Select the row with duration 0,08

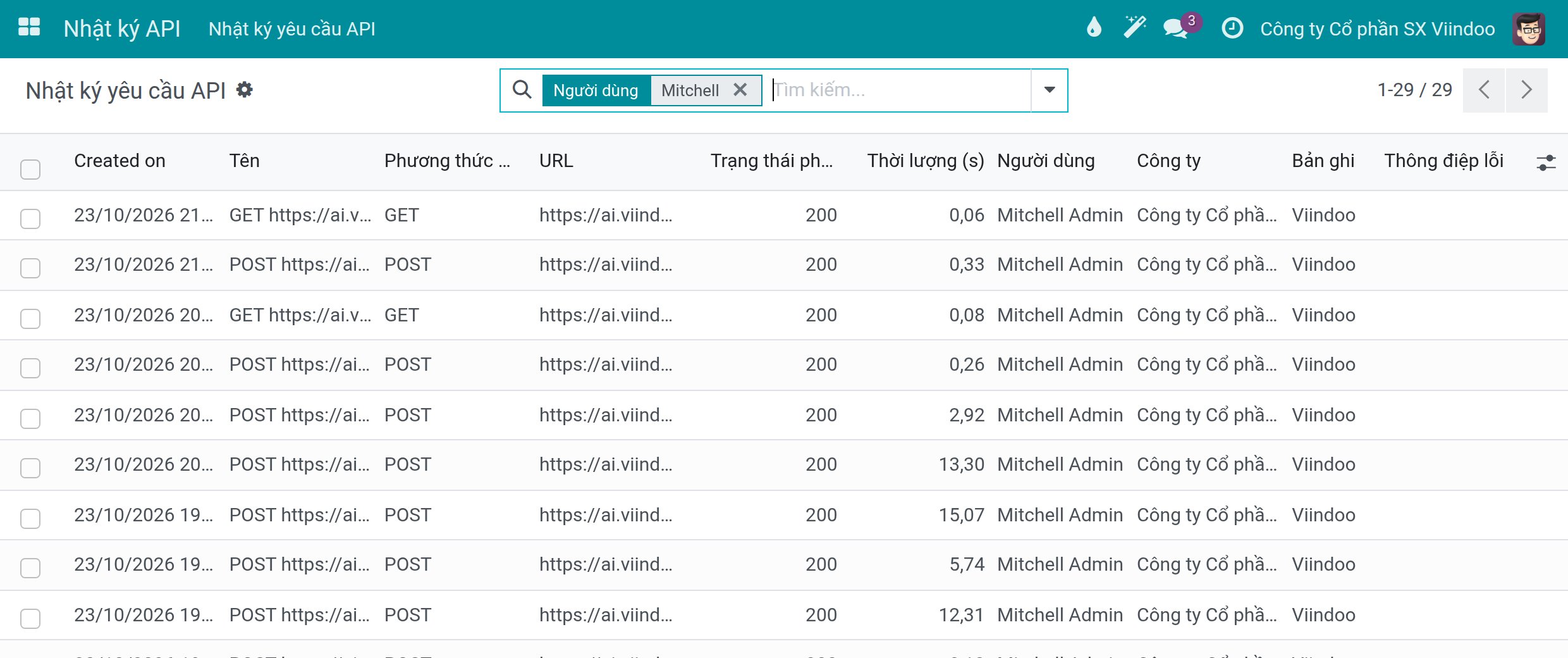[x=30, y=318]
